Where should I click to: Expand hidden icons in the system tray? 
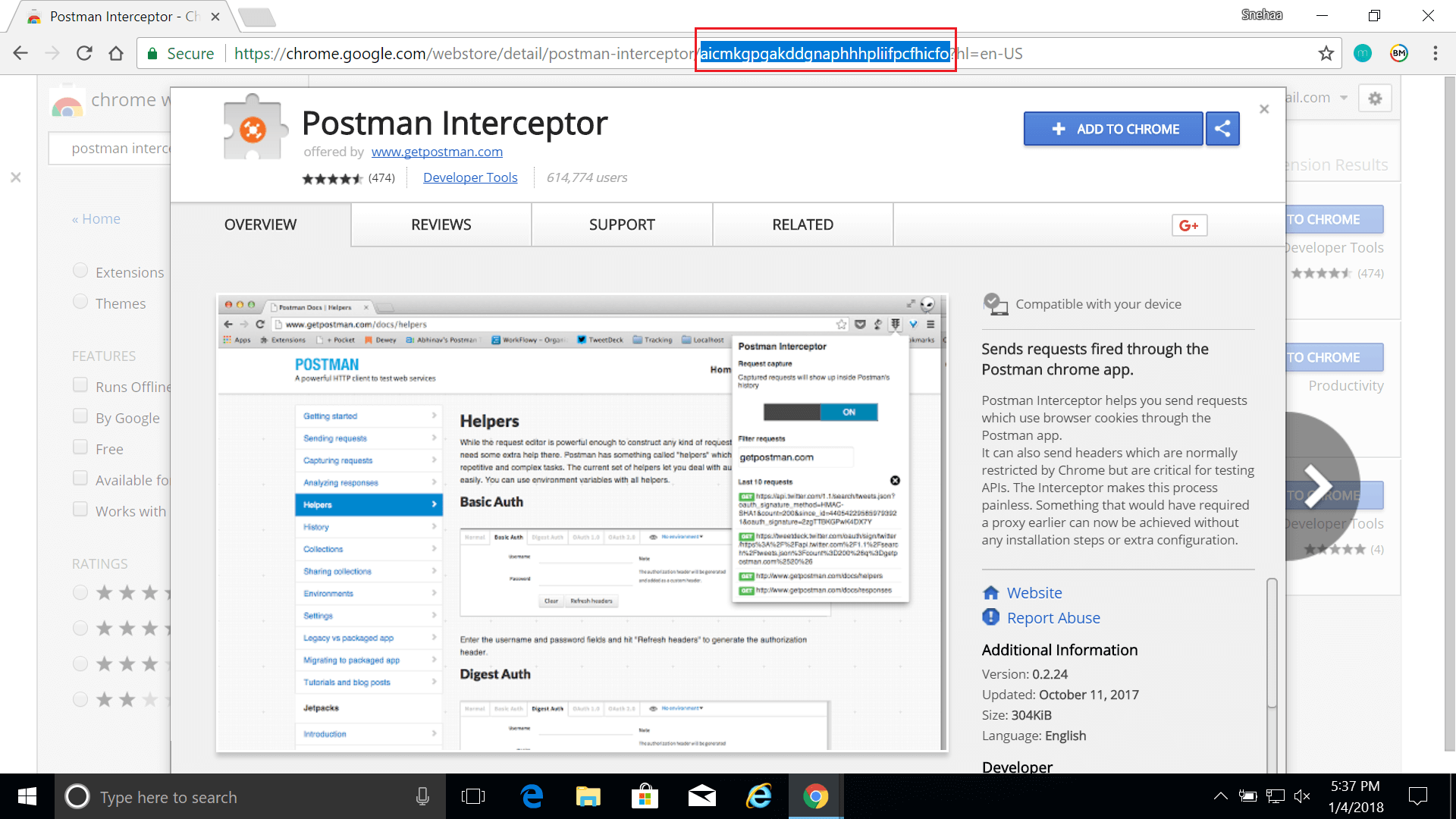point(1221,796)
